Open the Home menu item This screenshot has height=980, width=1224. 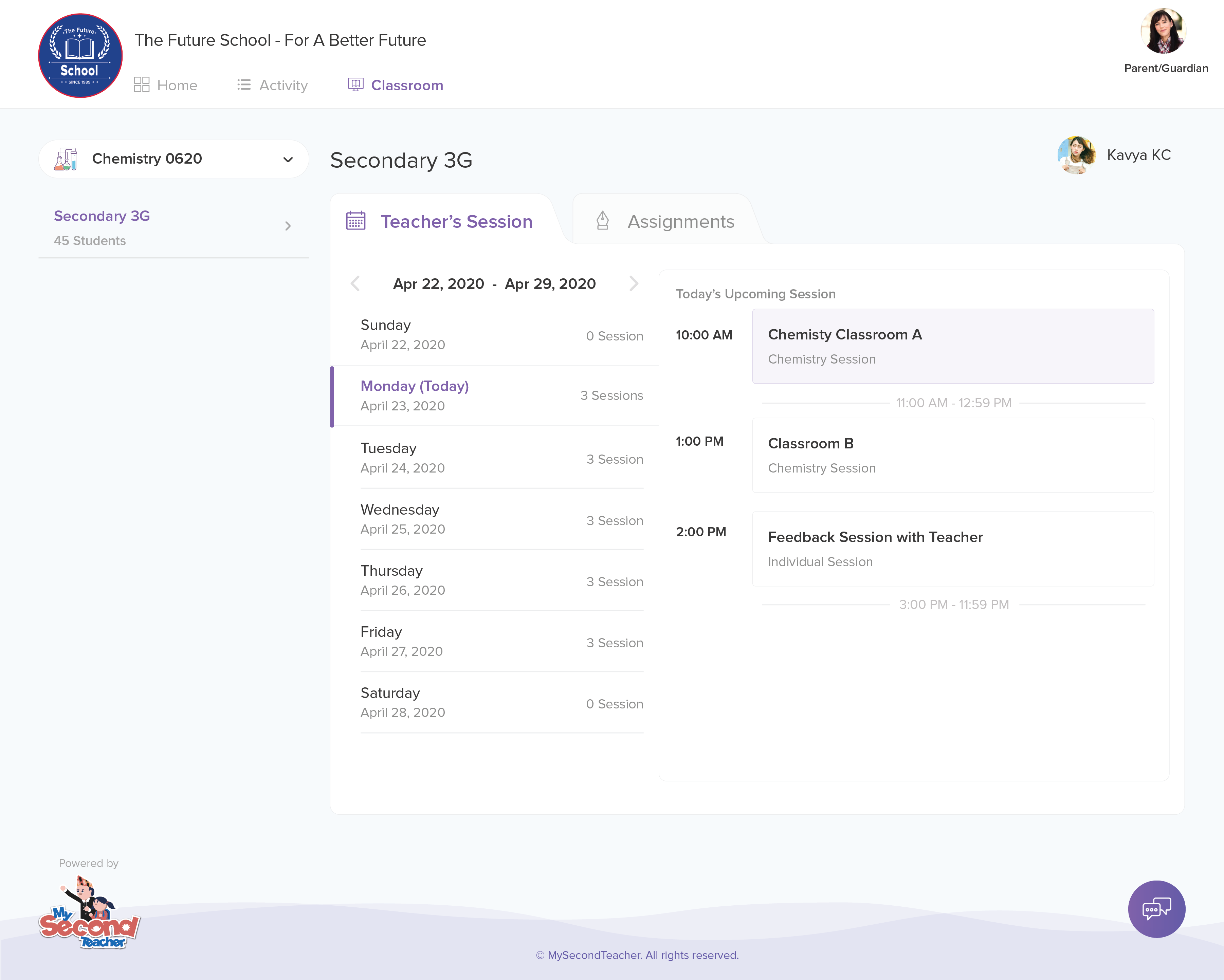[x=166, y=85]
